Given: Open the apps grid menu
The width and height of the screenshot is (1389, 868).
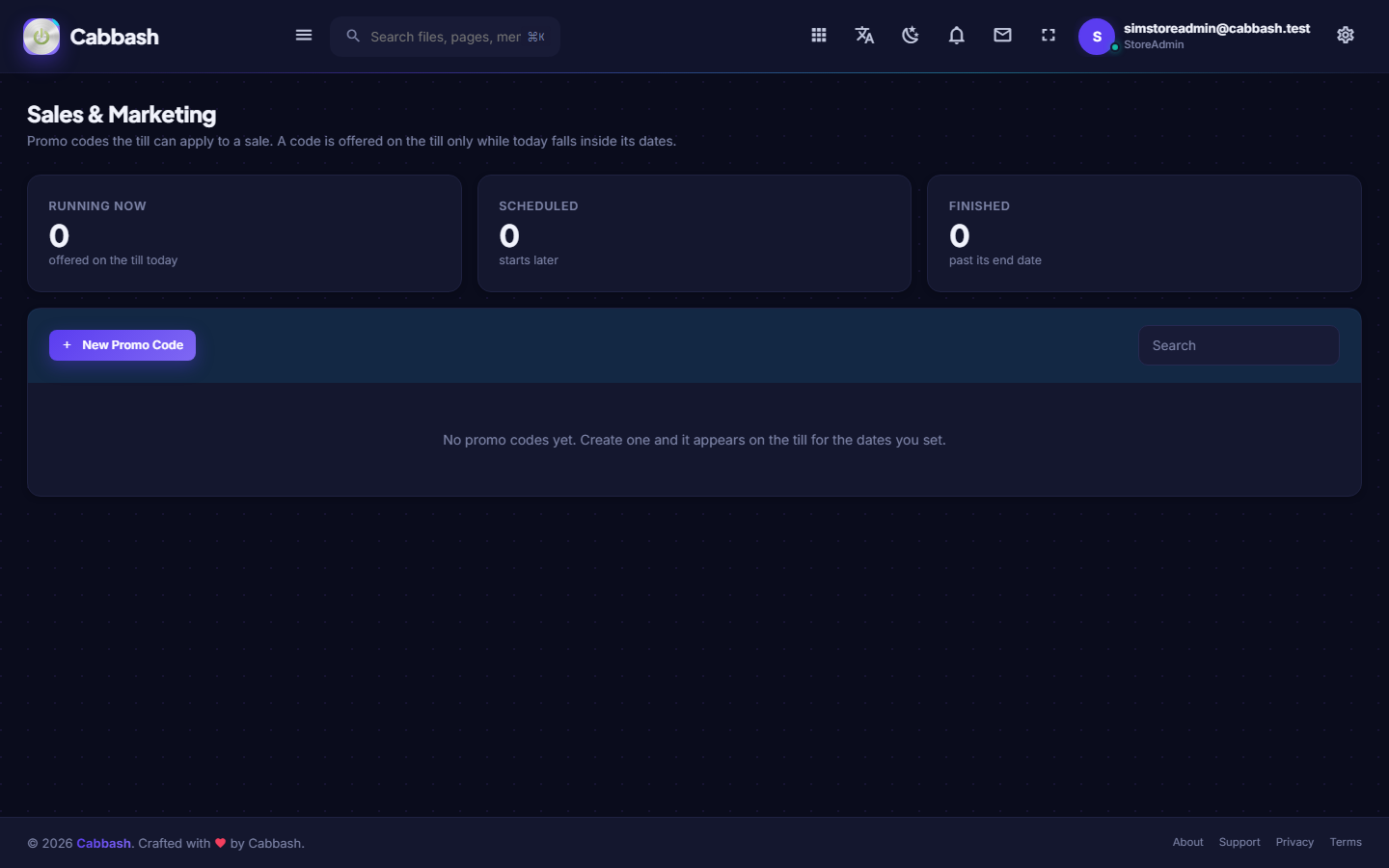Looking at the screenshot, I should point(819,36).
